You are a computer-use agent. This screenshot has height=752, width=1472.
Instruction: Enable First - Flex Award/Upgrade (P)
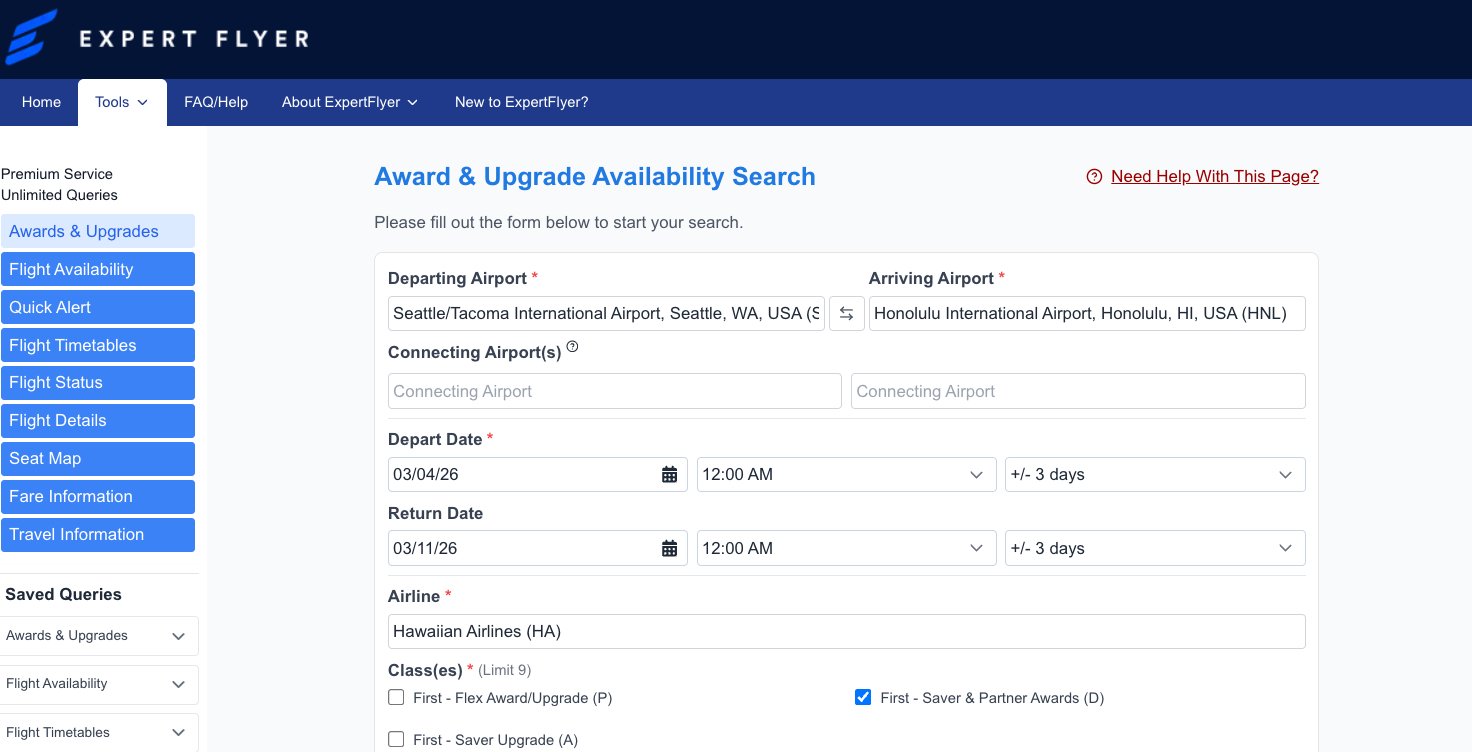[396, 697]
